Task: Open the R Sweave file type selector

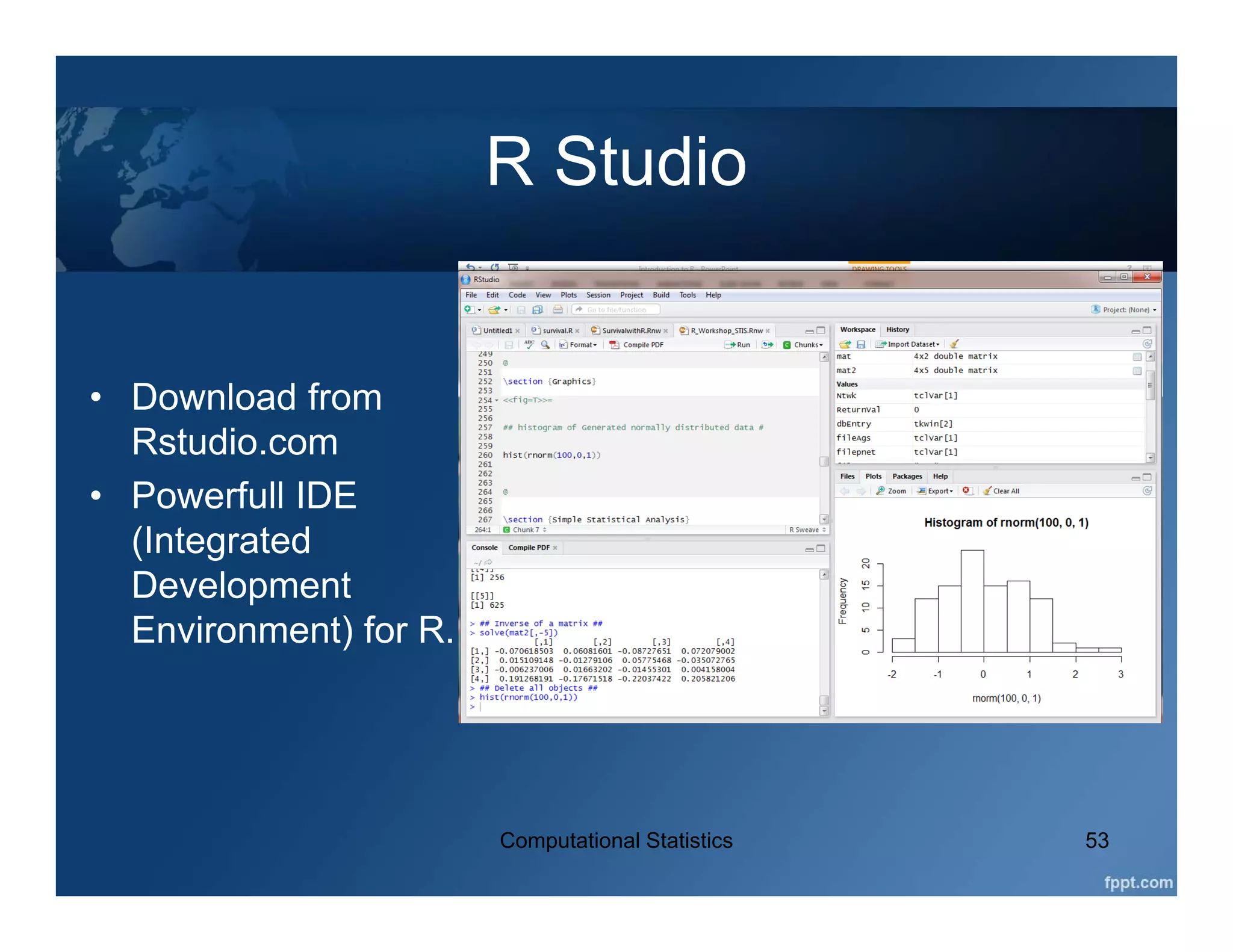Action: coord(807,530)
